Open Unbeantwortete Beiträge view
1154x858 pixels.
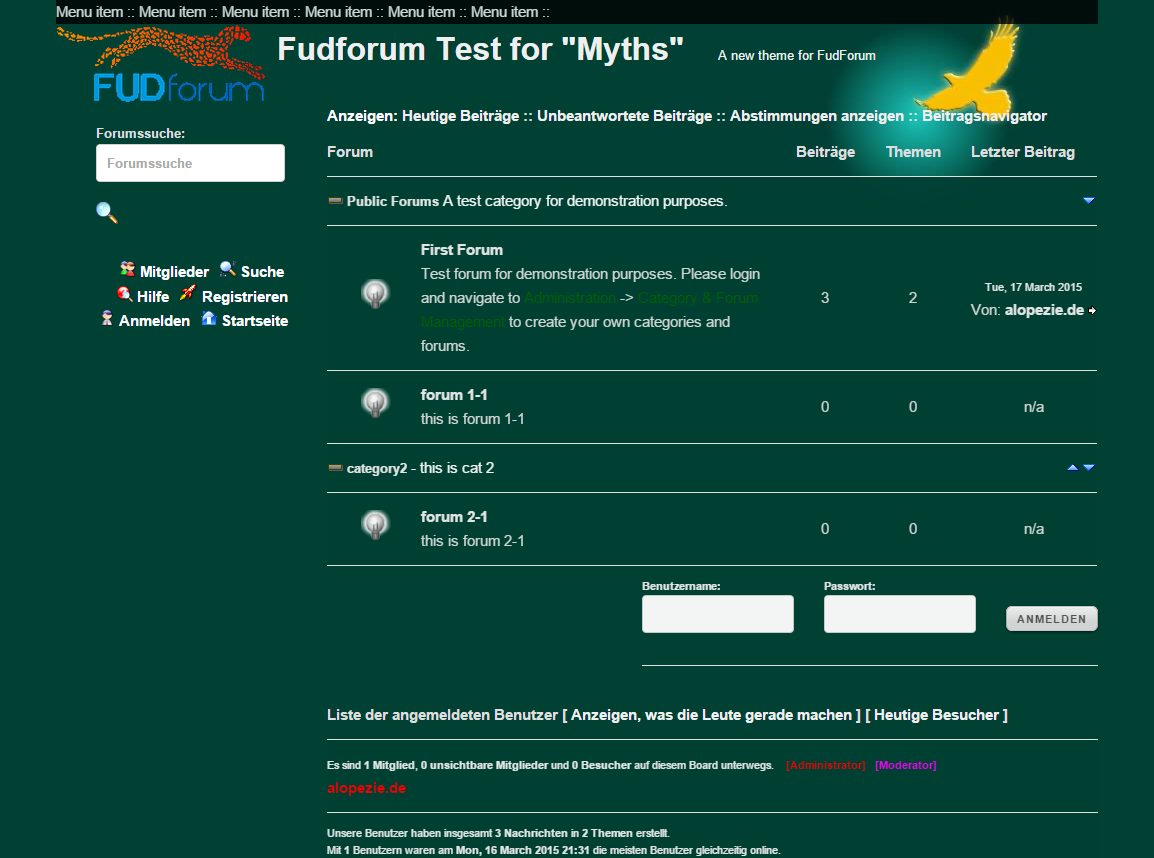point(624,116)
